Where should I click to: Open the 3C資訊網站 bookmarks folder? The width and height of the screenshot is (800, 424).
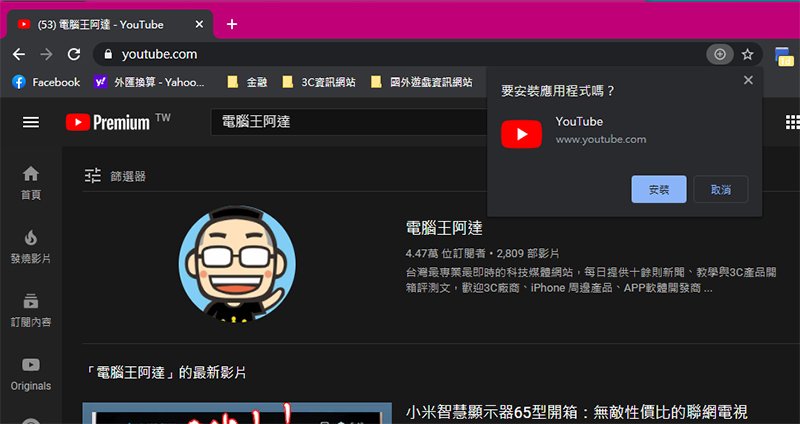319,82
